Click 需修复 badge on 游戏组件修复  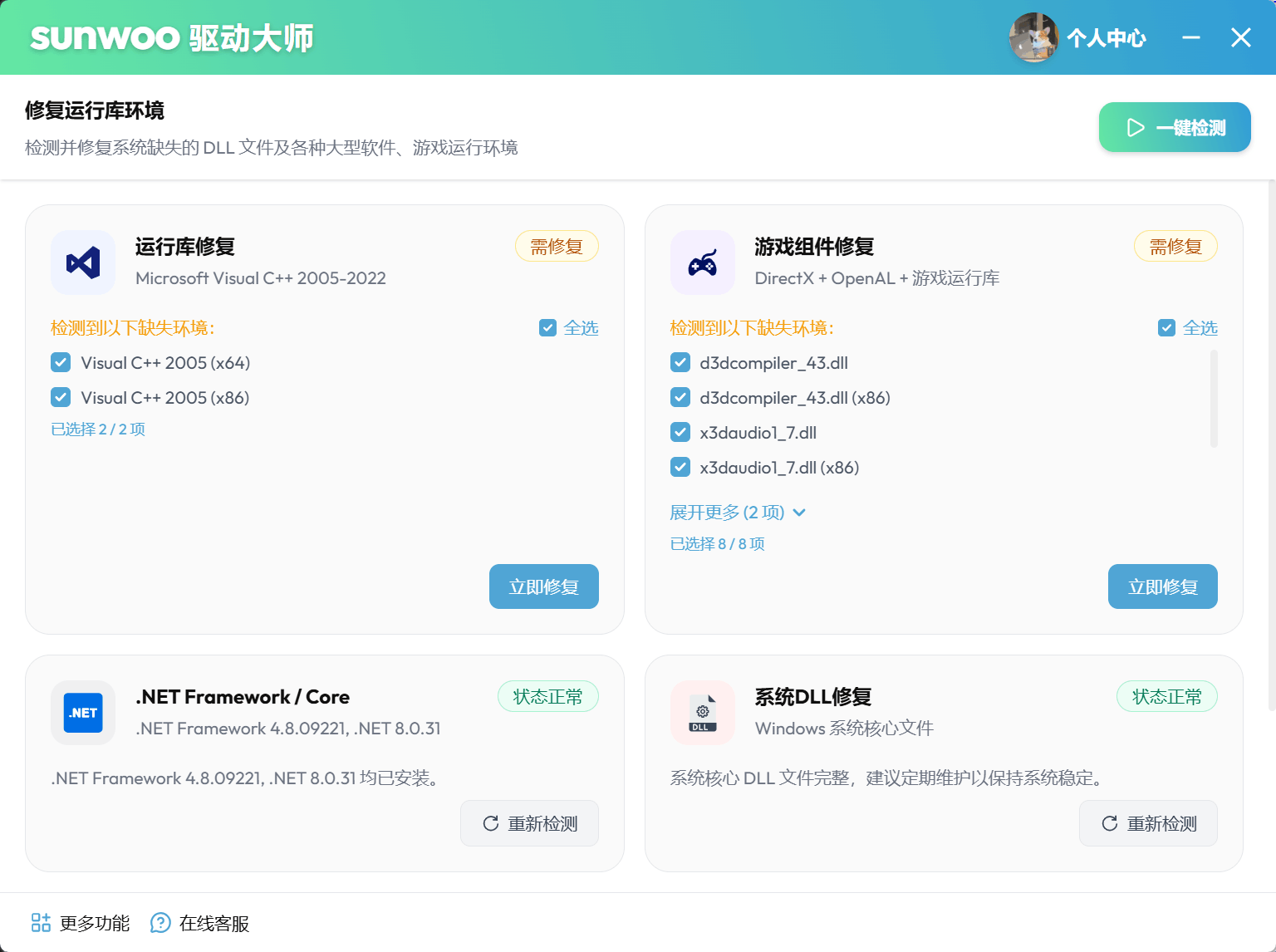(1175, 246)
